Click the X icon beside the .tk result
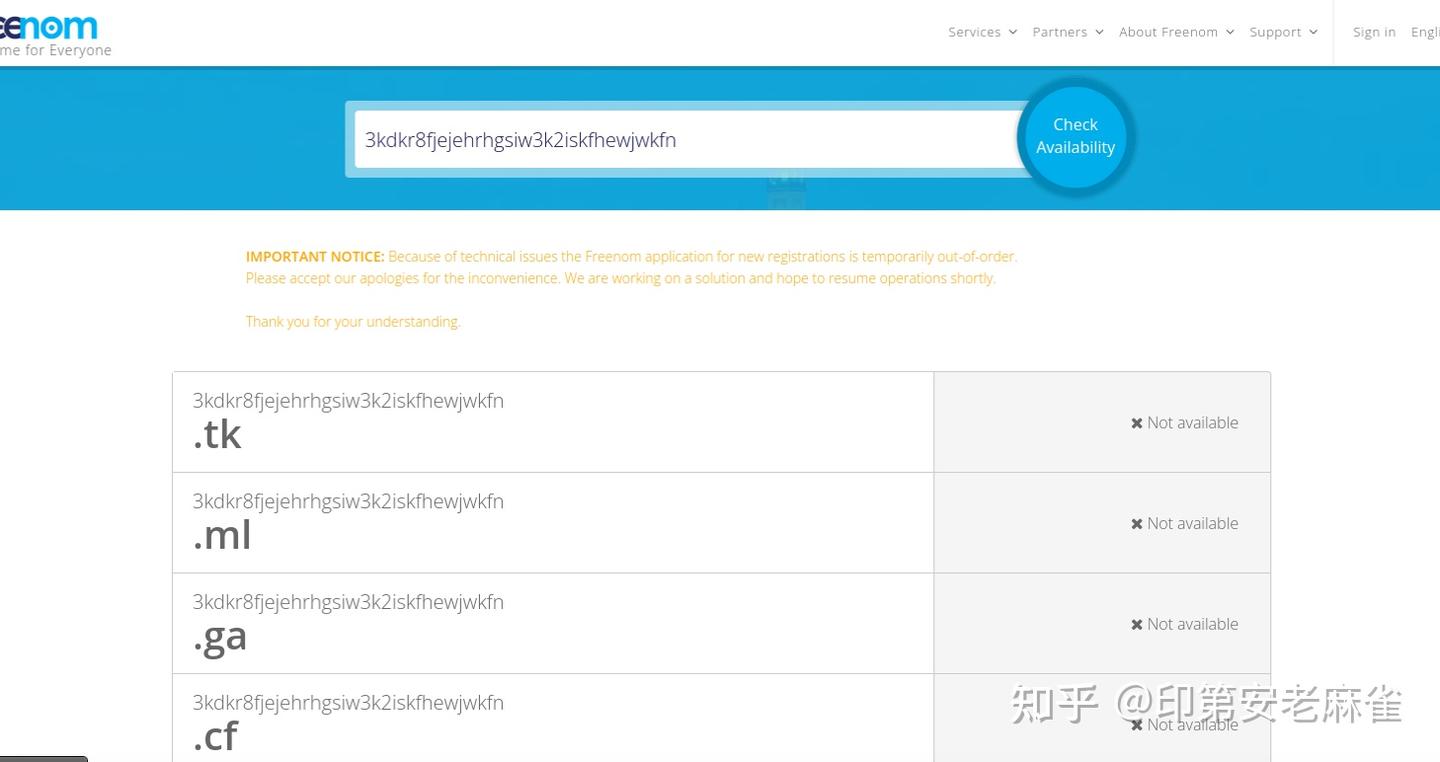1440x762 pixels. (1136, 422)
